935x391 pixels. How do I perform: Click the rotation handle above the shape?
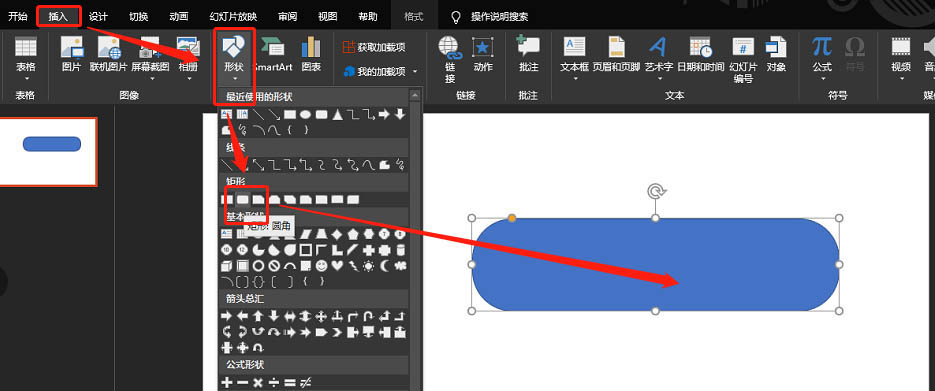pyautogui.click(x=656, y=191)
